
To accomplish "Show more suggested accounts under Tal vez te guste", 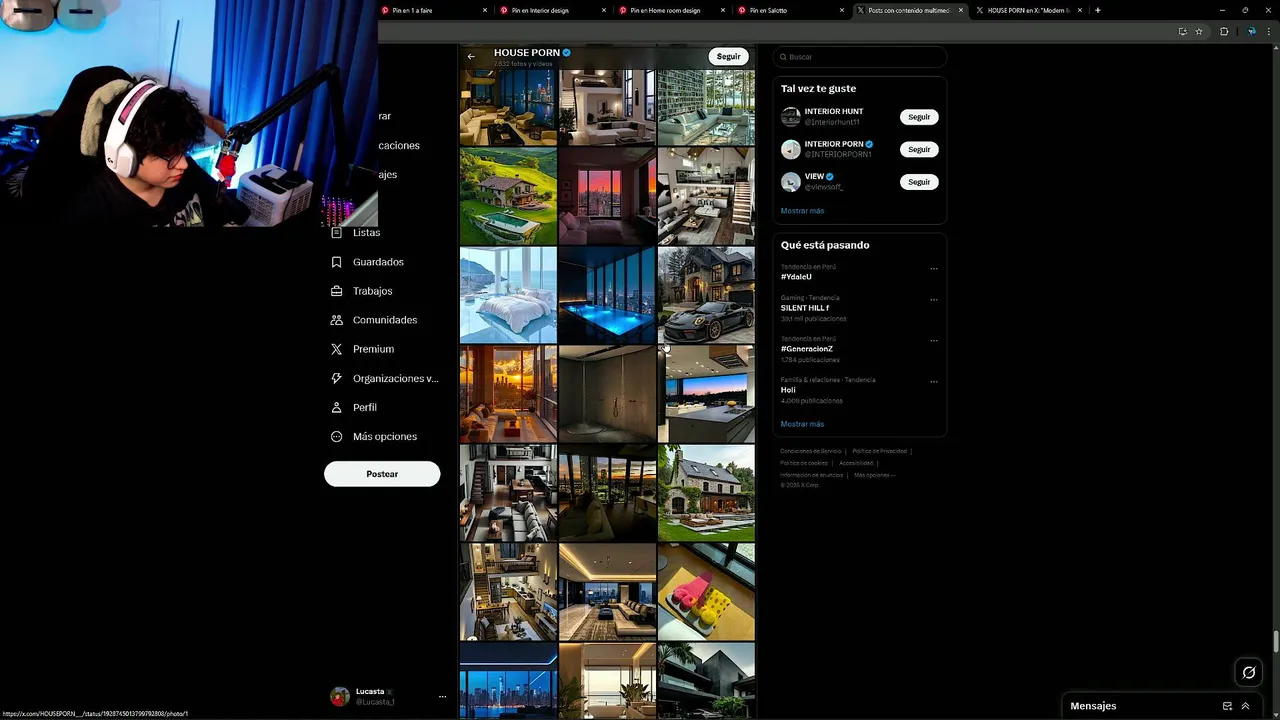I will point(802,211).
